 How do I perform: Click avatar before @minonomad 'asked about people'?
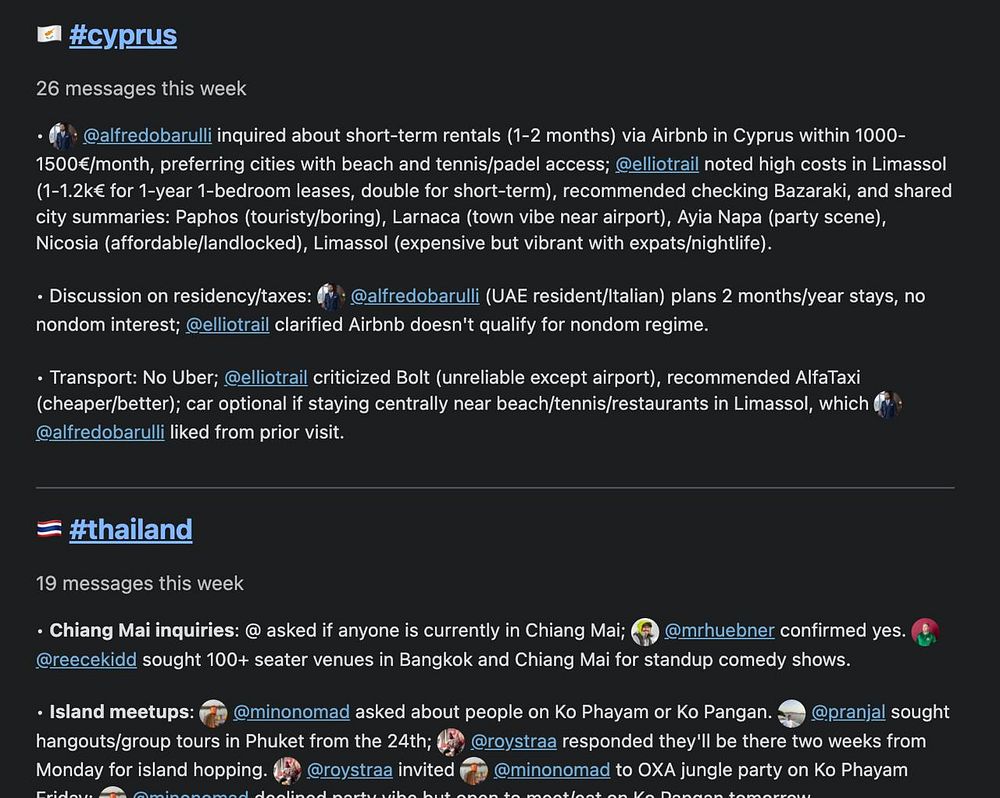(213, 712)
